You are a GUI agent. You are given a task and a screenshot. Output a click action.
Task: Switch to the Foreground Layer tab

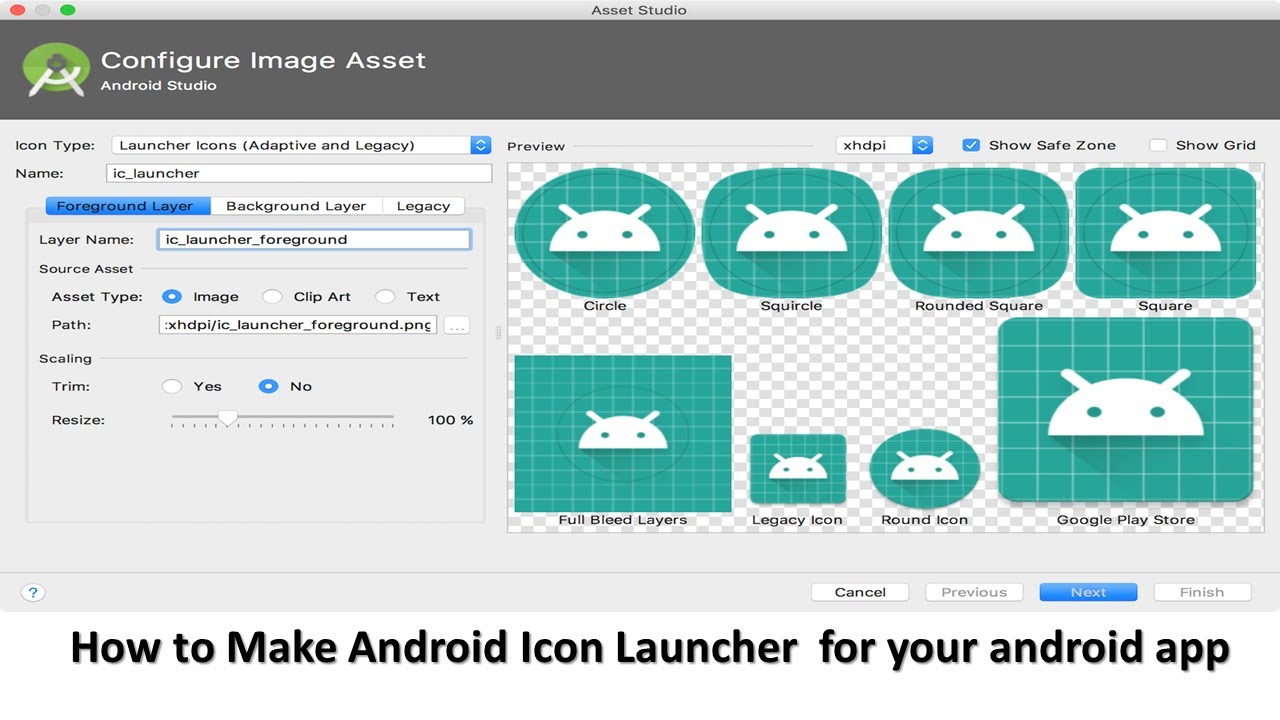pyautogui.click(x=128, y=206)
